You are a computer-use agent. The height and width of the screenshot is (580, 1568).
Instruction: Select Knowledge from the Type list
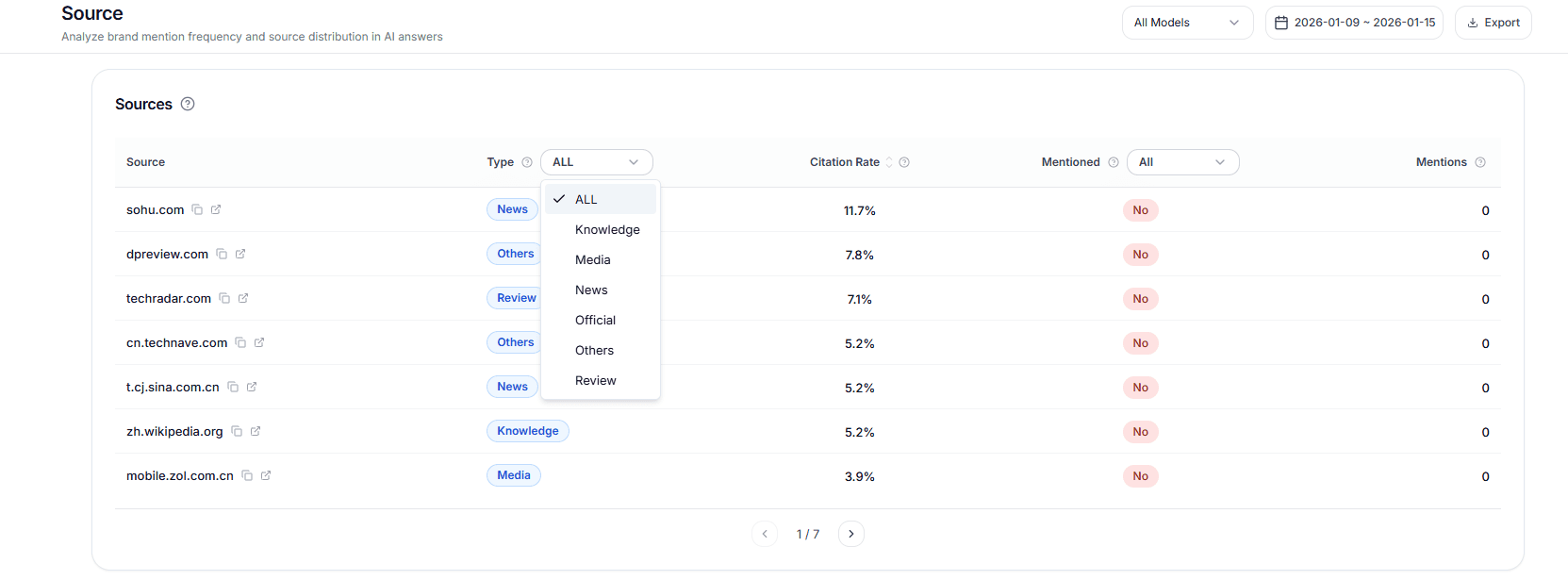(607, 229)
